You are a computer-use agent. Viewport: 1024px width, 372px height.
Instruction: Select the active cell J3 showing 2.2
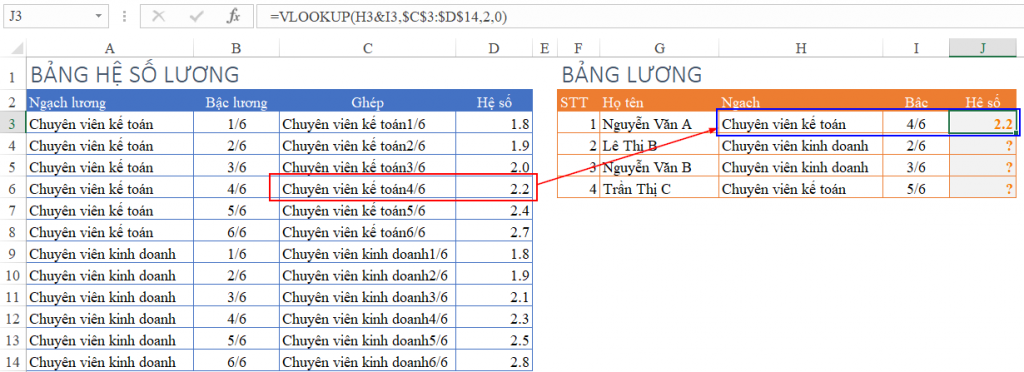click(984, 123)
